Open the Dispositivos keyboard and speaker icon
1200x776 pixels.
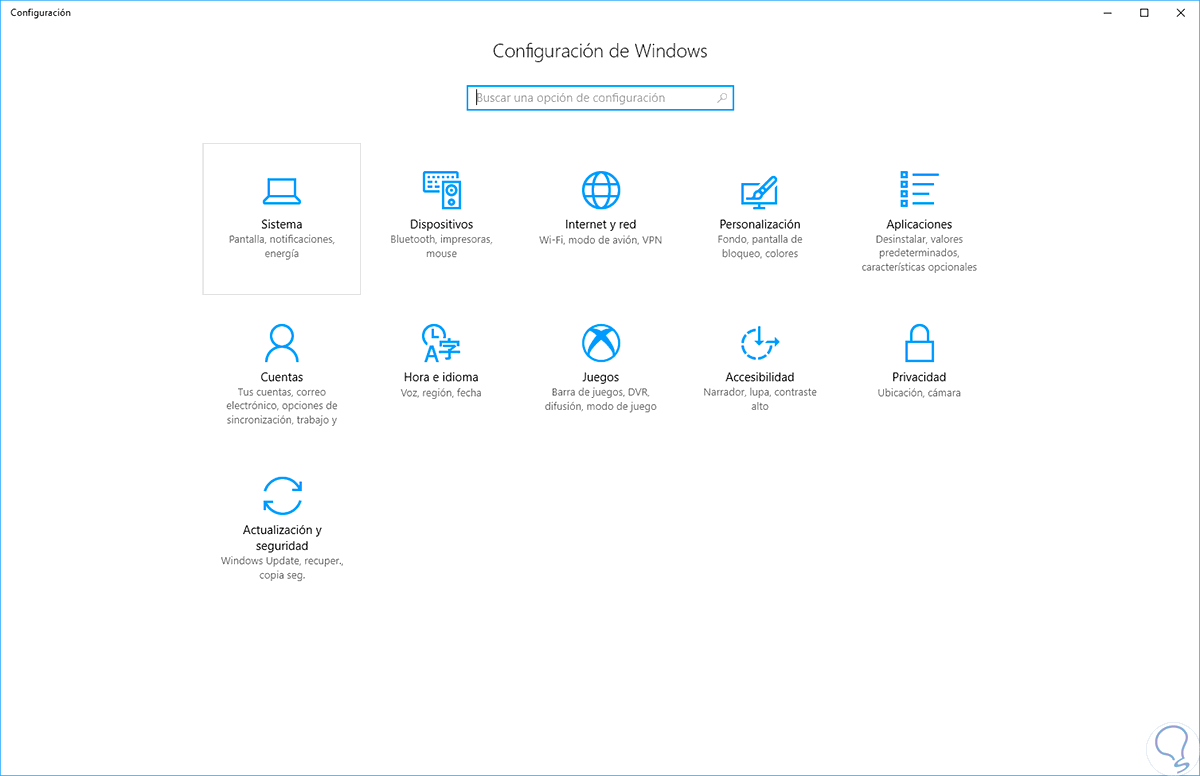coord(441,189)
